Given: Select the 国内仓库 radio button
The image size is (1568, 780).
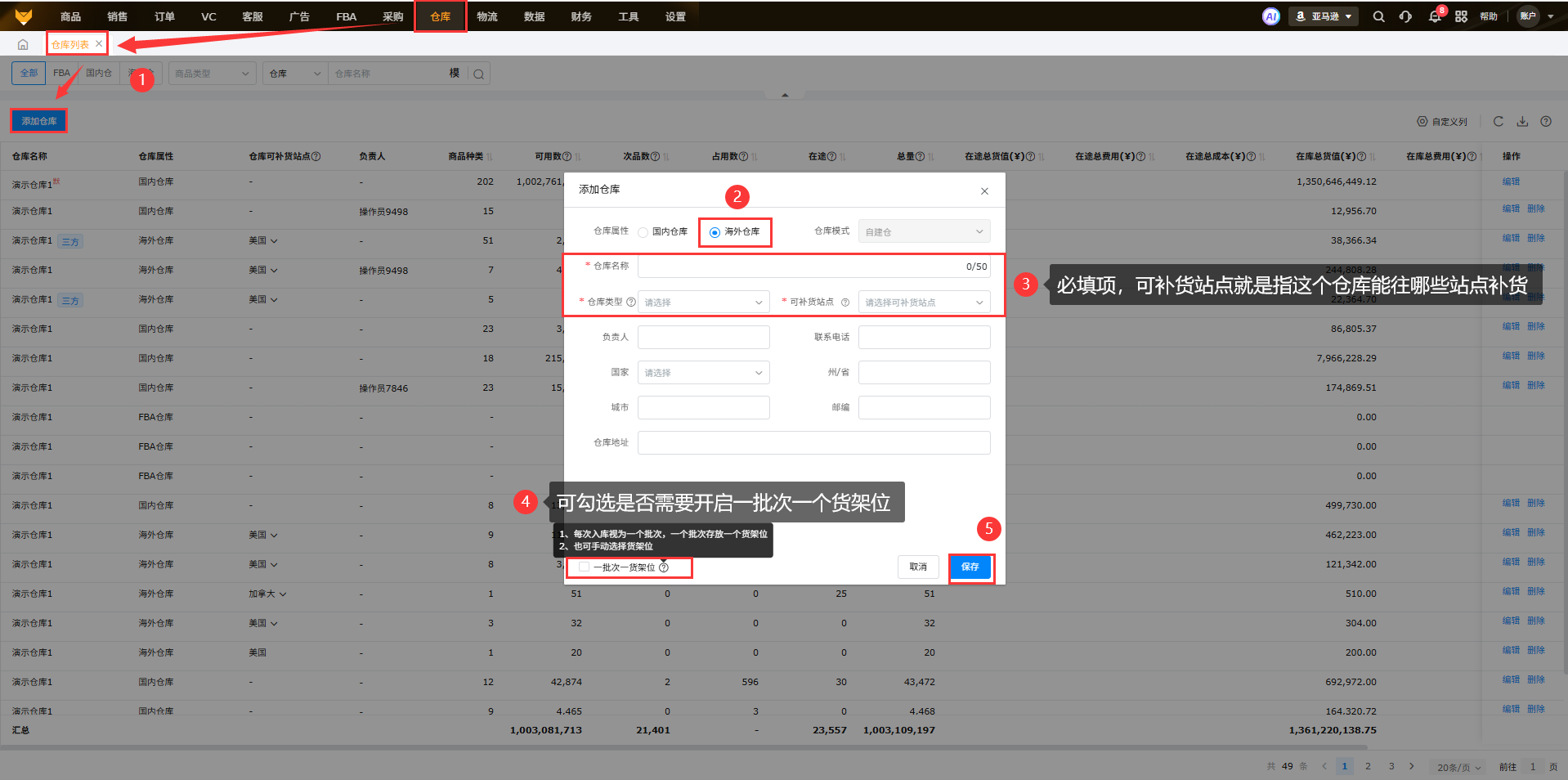Looking at the screenshot, I should pyautogui.click(x=643, y=232).
